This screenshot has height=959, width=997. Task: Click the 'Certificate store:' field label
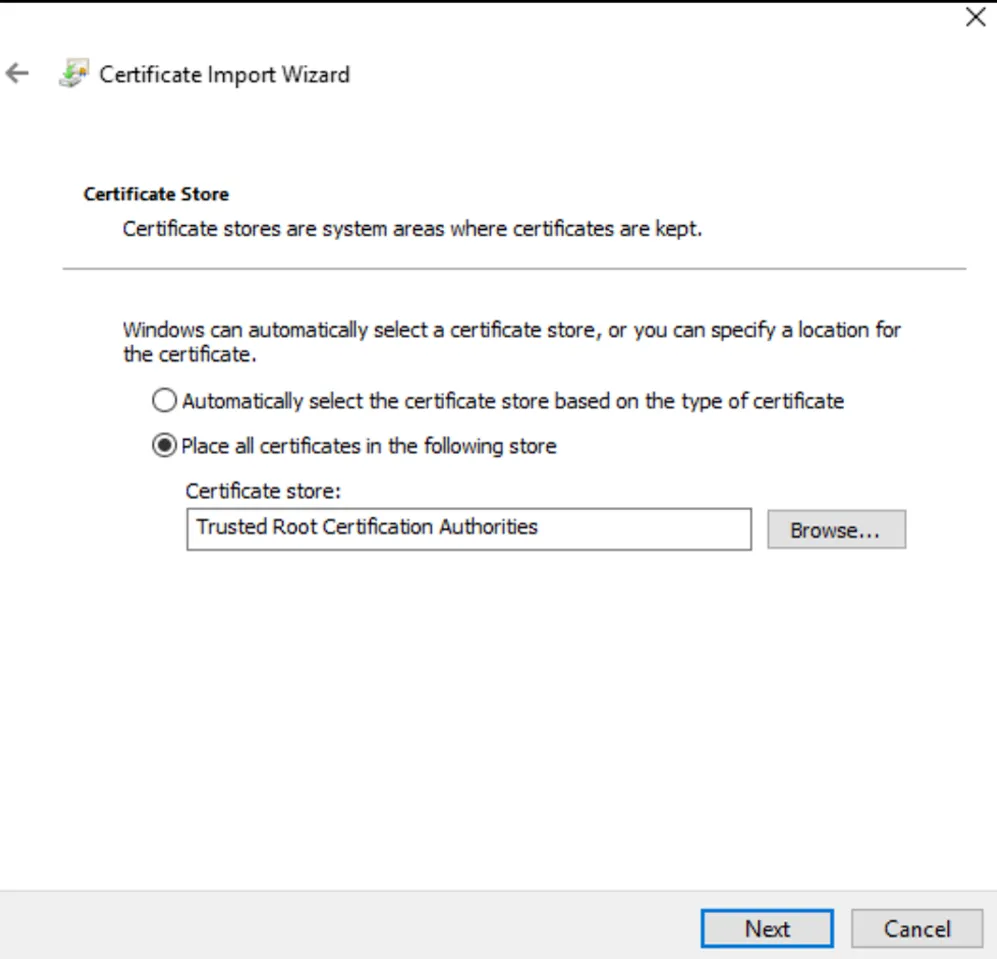[264, 491]
